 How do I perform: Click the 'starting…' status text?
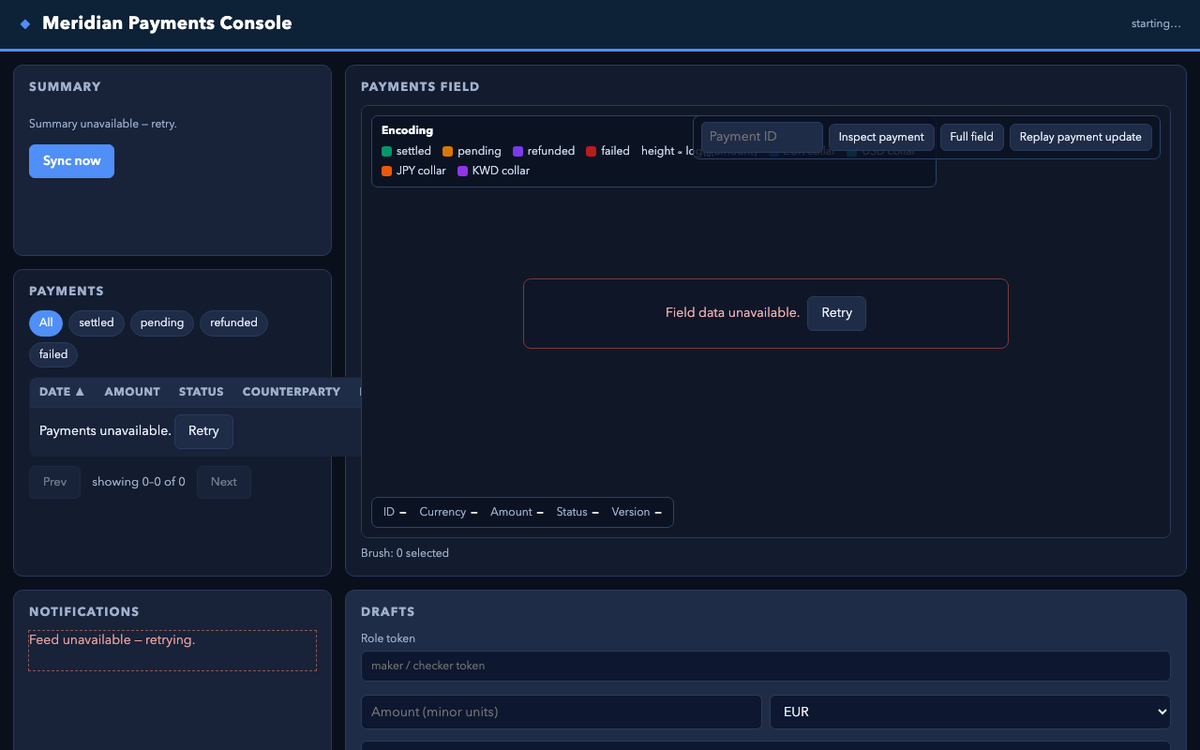click(x=1156, y=24)
